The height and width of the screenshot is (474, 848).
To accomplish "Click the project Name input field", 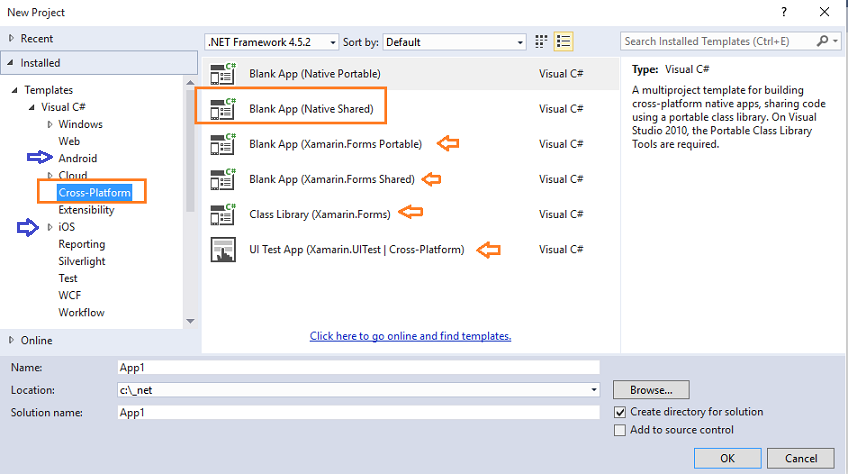I will tap(359, 367).
